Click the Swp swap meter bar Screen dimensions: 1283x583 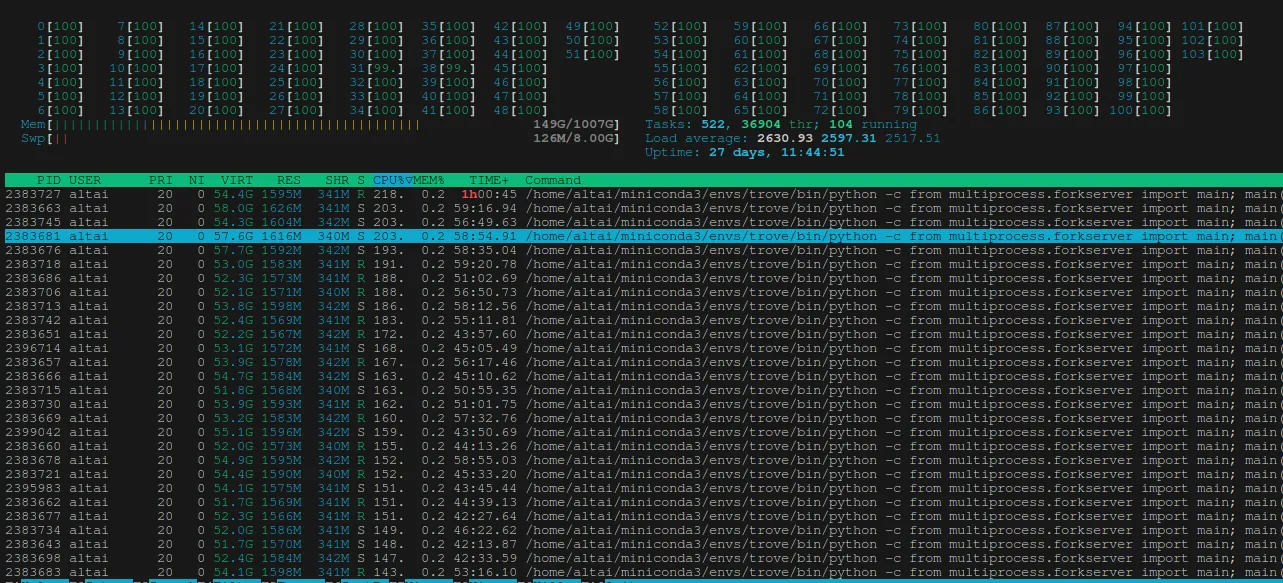(320, 138)
